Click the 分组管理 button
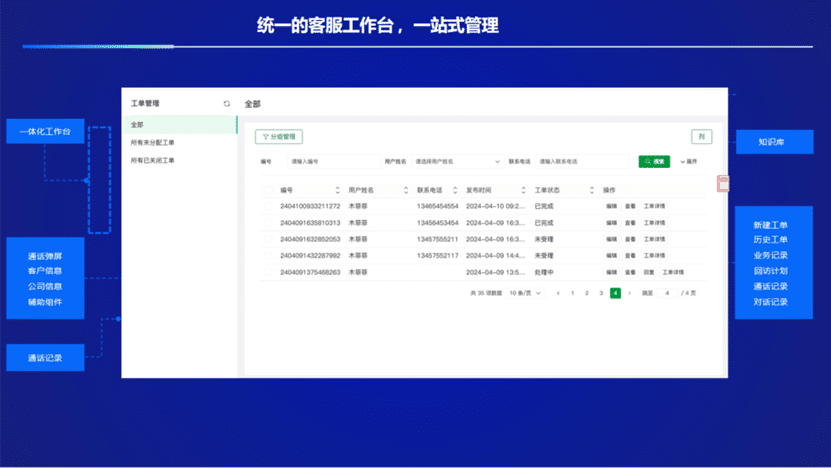This screenshot has height=468, width=831. tap(279, 137)
